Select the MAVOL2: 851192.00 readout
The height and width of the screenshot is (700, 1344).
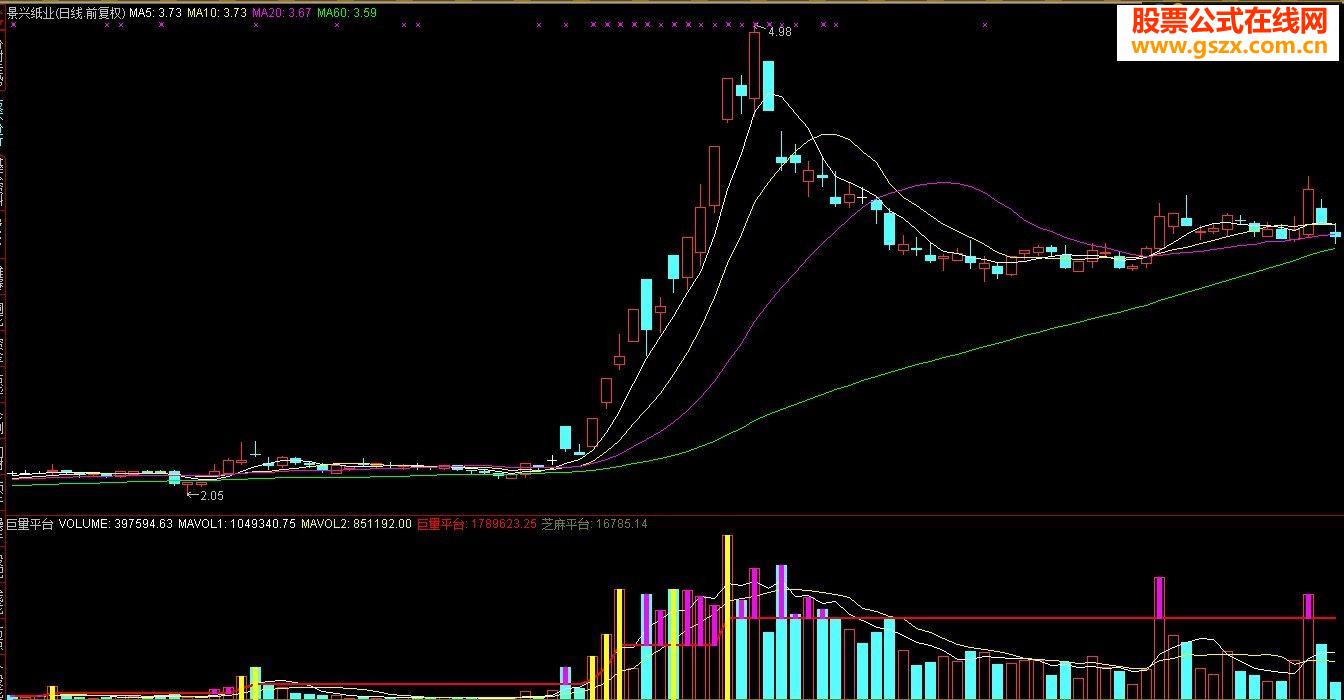click(x=356, y=523)
